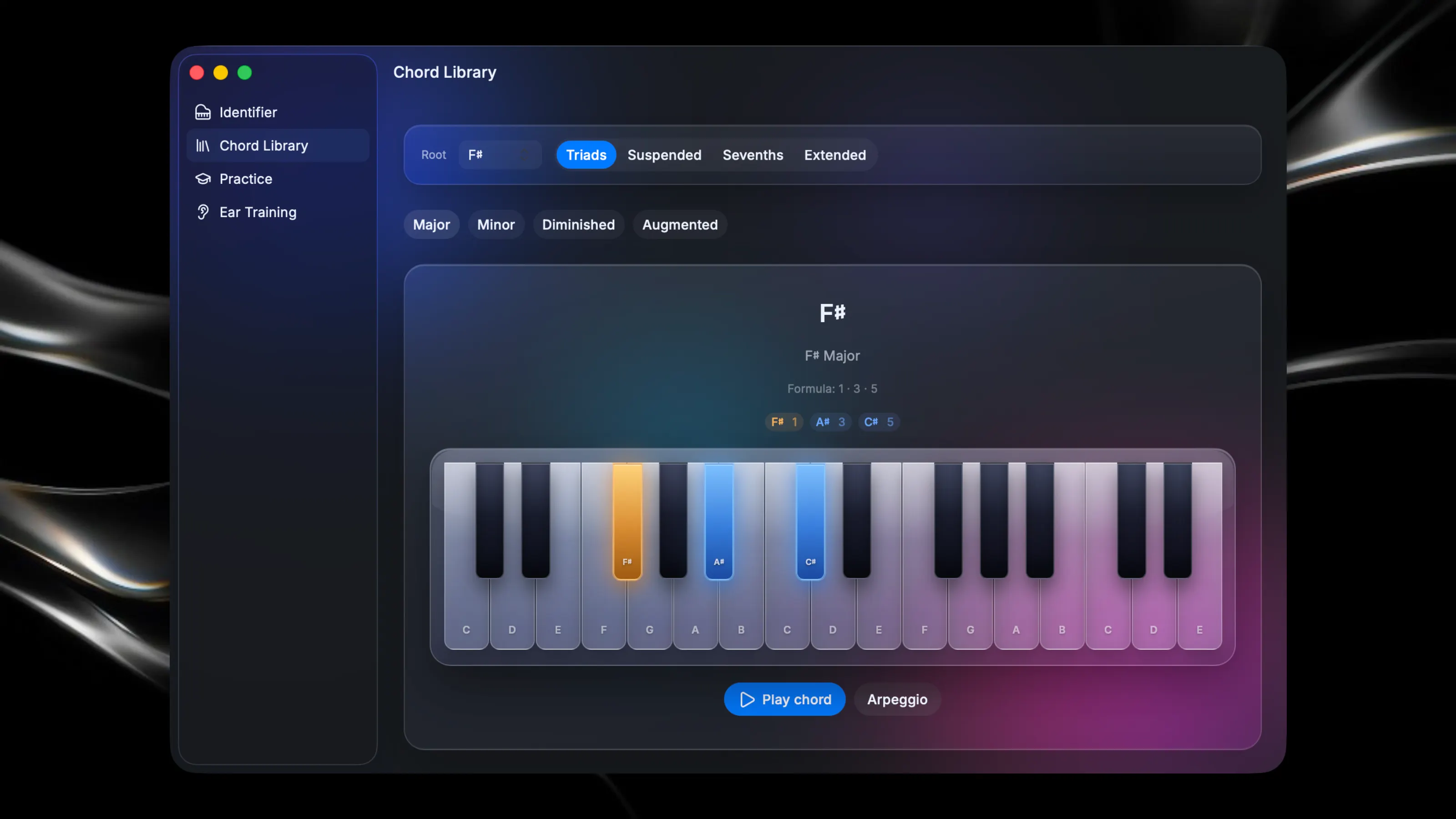Select the Augmented chord quality chip
The width and height of the screenshot is (1456, 819).
[680, 225]
